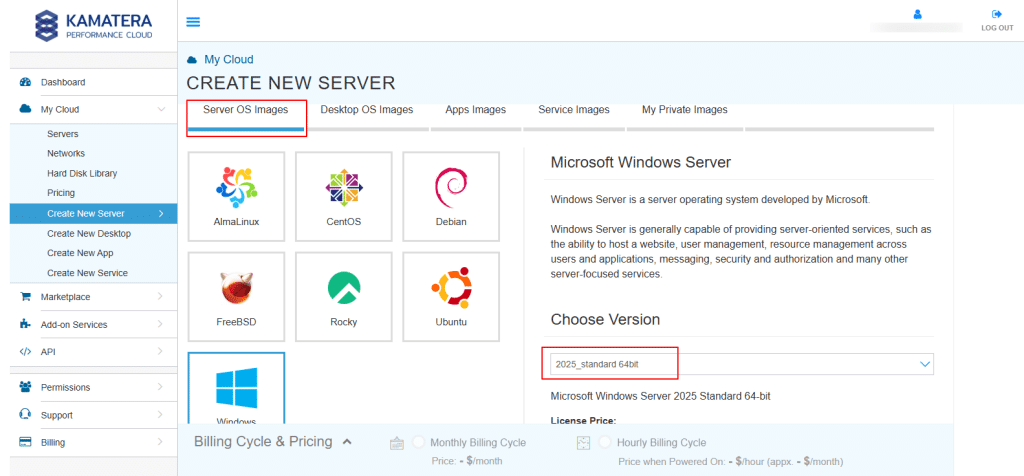Viewport: 1024px width, 476px height.
Task: Collapse the Billing Cycle & Pricing panel
Action: click(347, 442)
